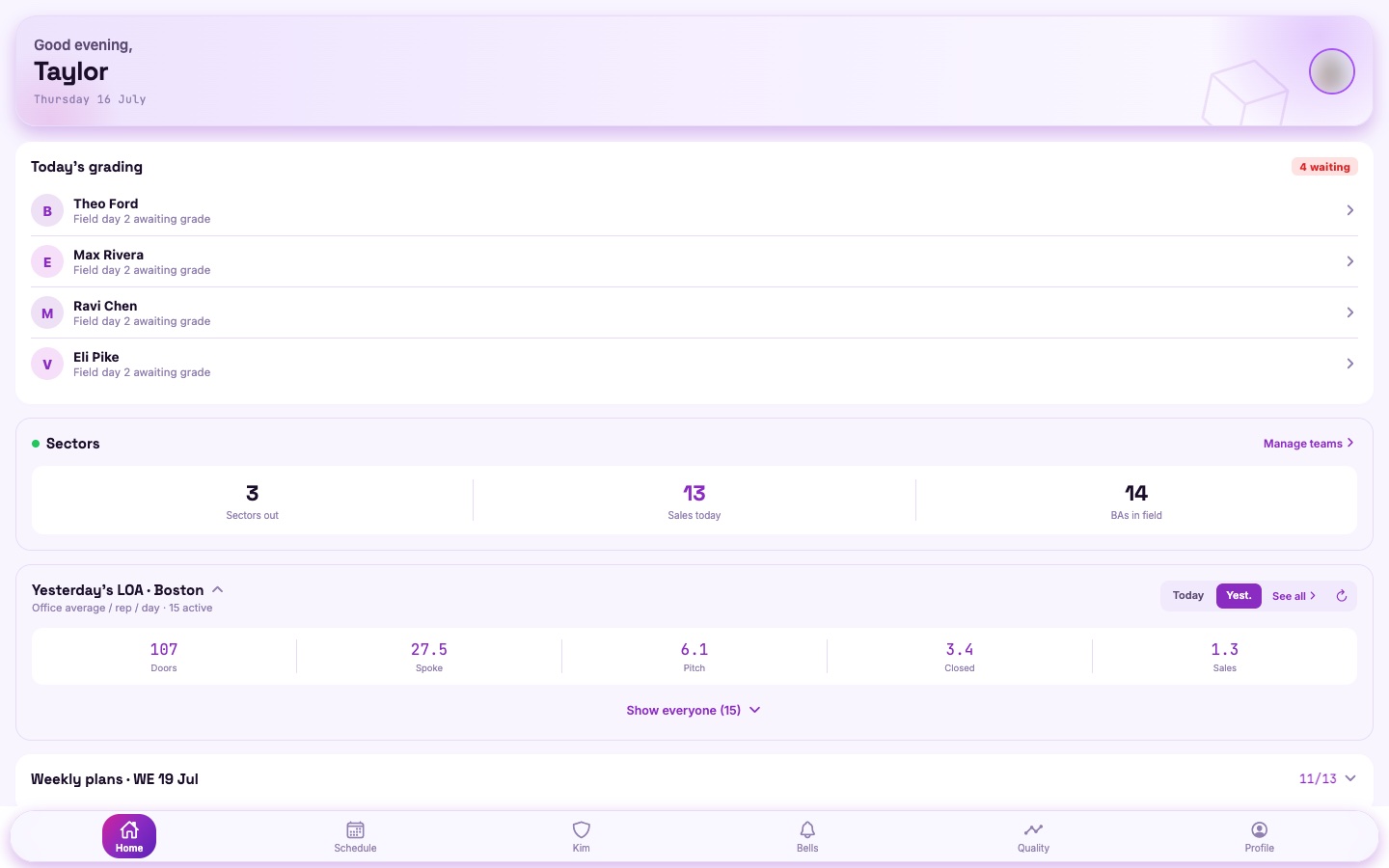Select the Yest. toggle option
The width and height of the screenshot is (1389, 868).
click(1239, 596)
